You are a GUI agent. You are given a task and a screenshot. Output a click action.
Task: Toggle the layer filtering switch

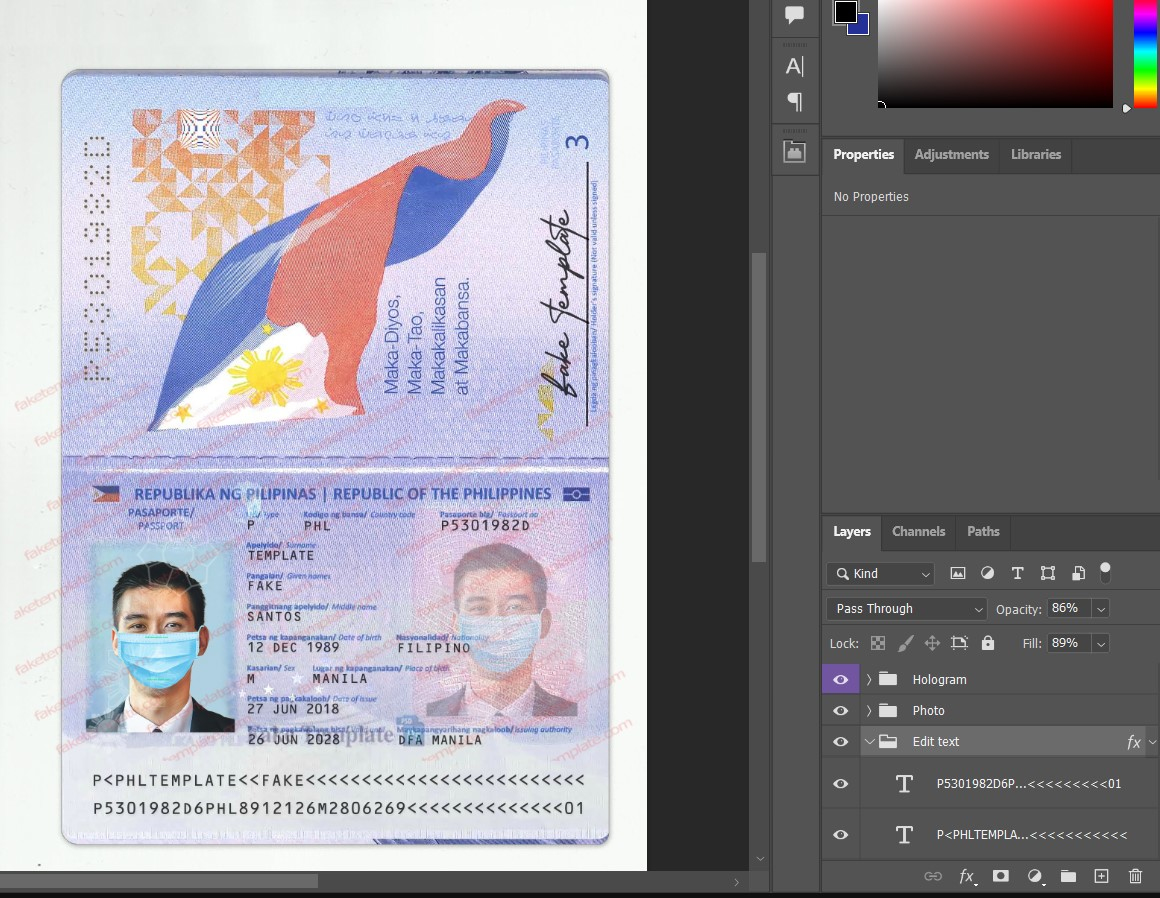(x=1105, y=573)
